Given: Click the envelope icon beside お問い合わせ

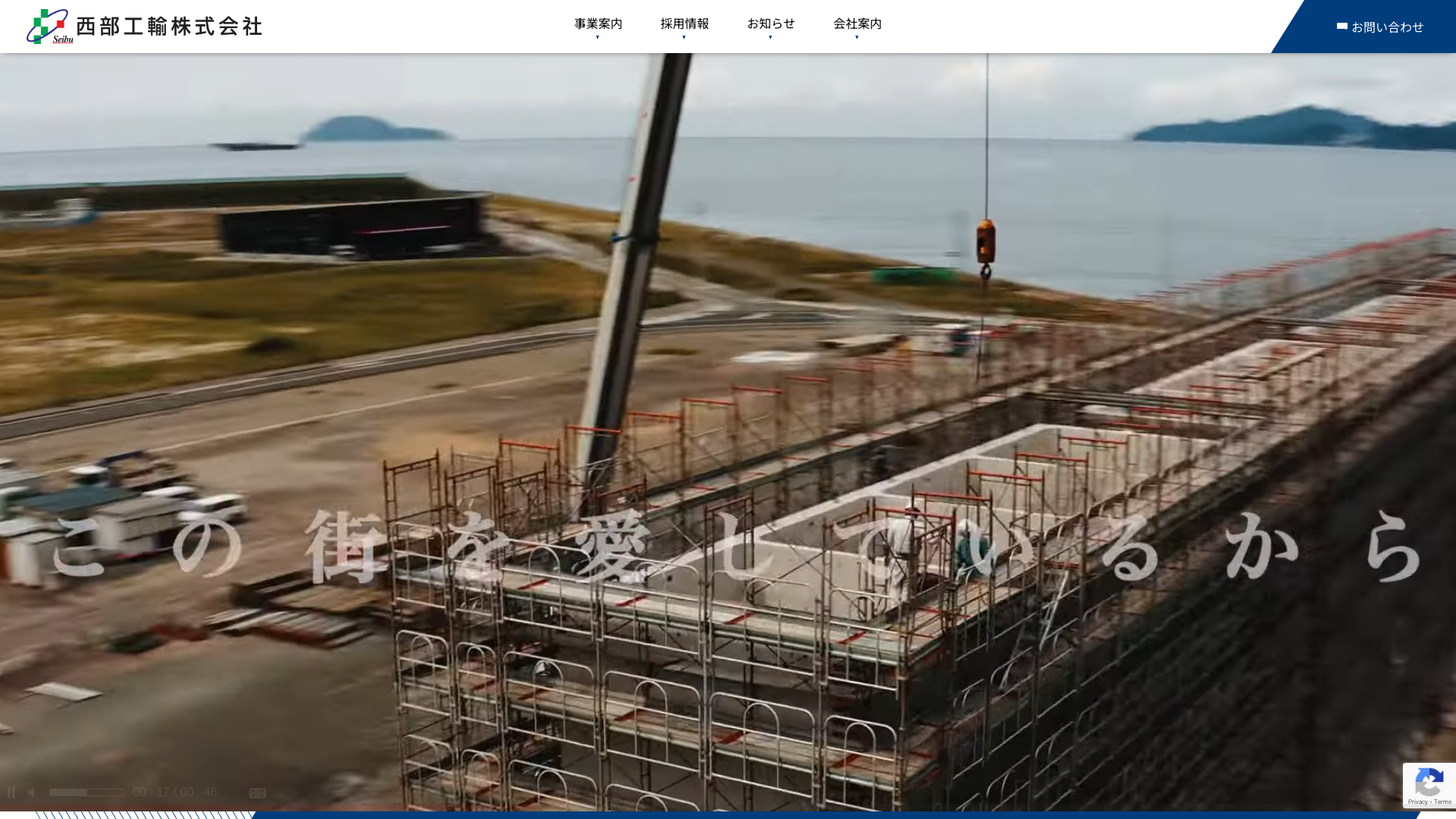Looking at the screenshot, I should [1341, 26].
